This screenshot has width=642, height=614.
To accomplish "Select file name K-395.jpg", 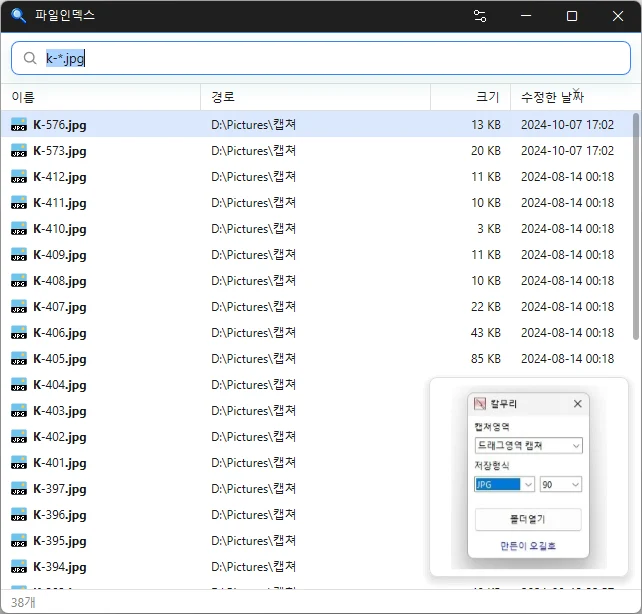I will [x=60, y=541].
